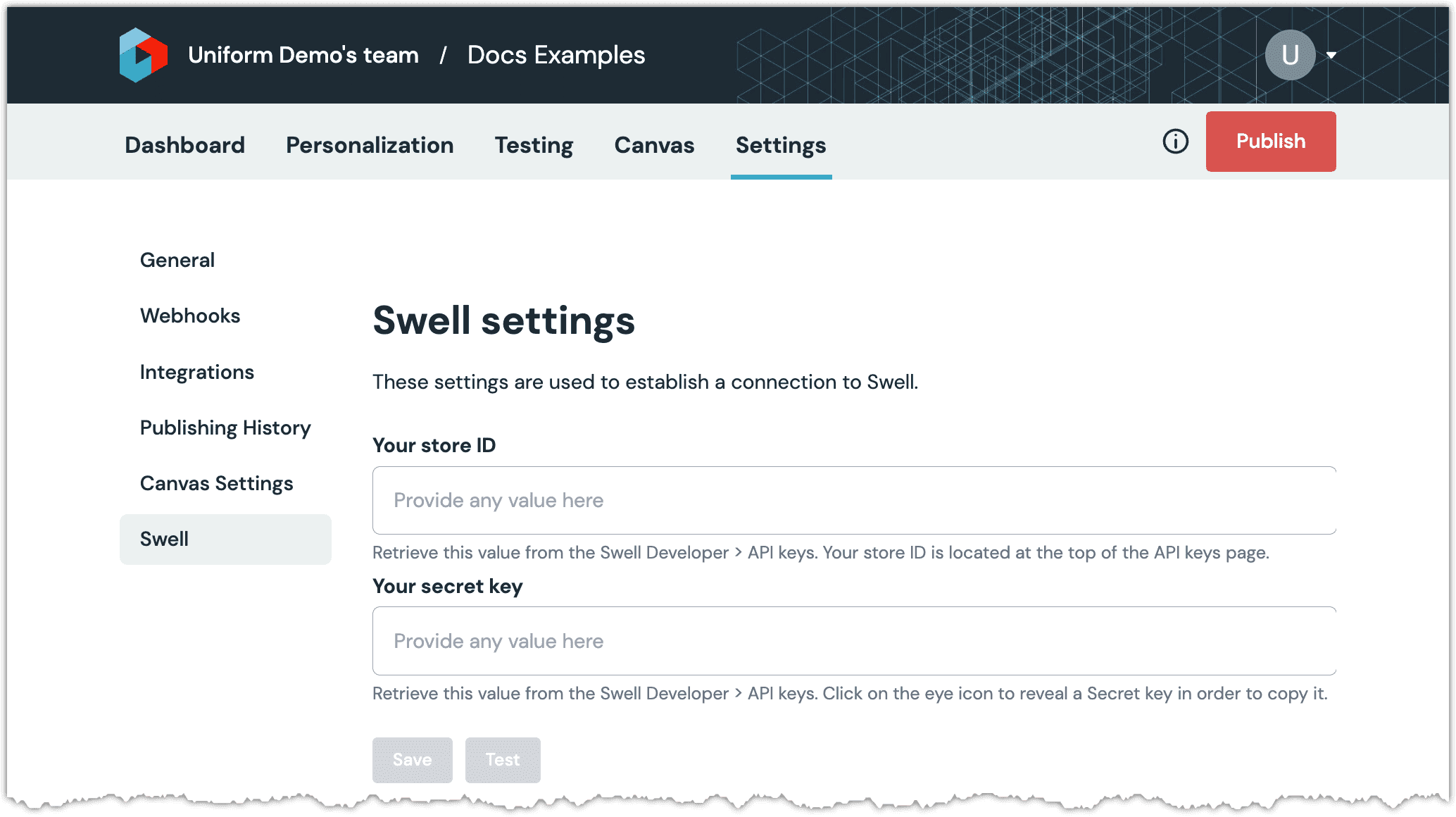Click the user avatar U

[x=1290, y=55]
